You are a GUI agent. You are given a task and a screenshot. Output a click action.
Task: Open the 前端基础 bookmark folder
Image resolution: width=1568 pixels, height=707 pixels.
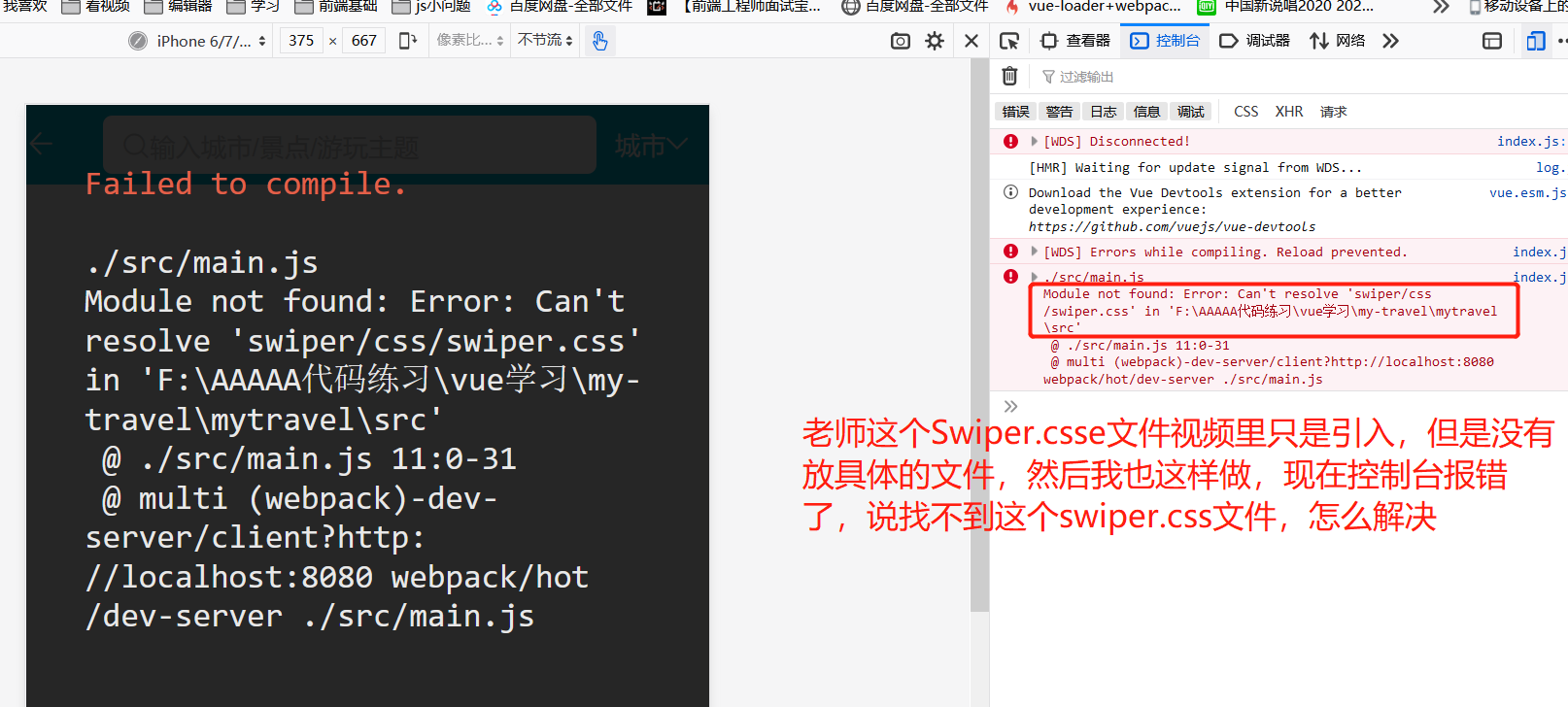(336, 7)
